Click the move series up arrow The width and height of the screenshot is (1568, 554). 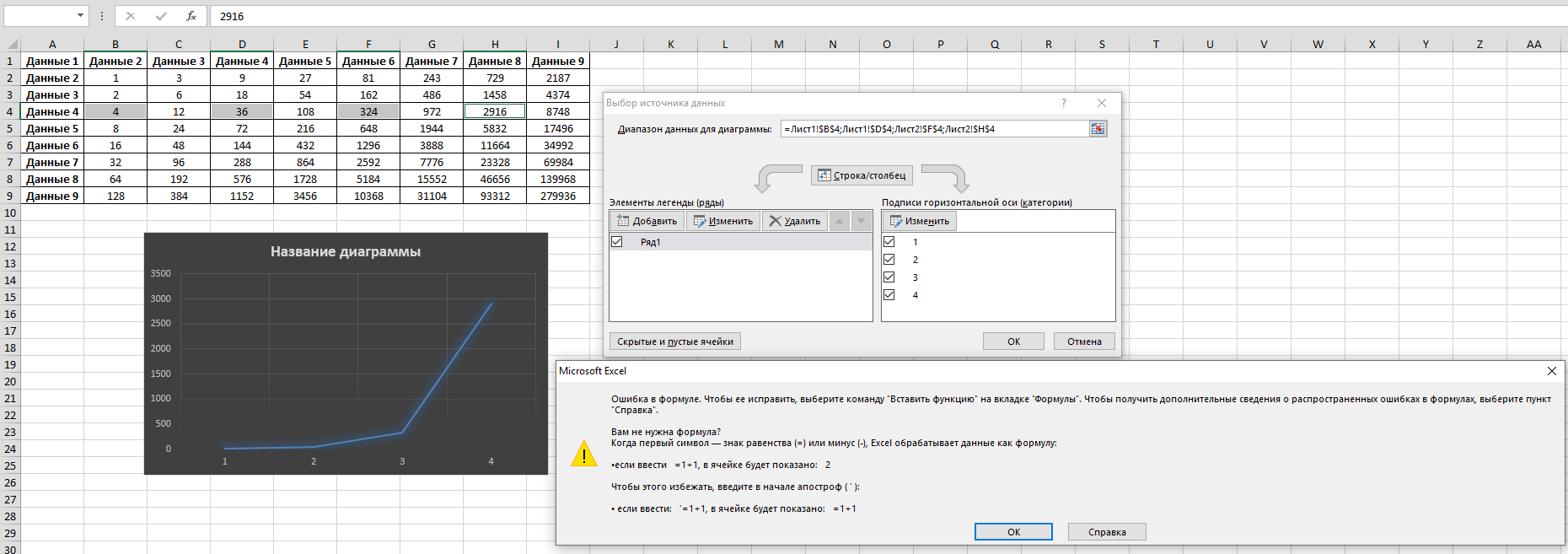840,221
